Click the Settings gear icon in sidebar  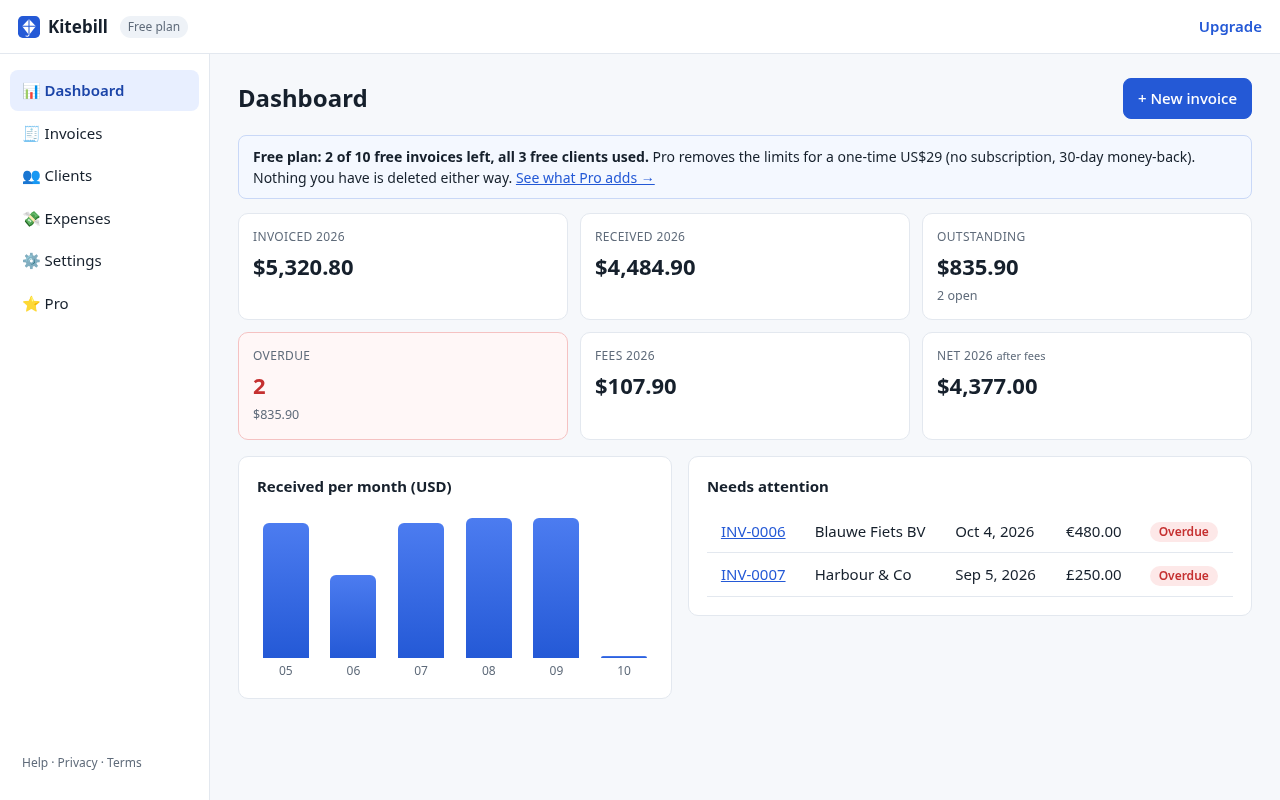31,261
